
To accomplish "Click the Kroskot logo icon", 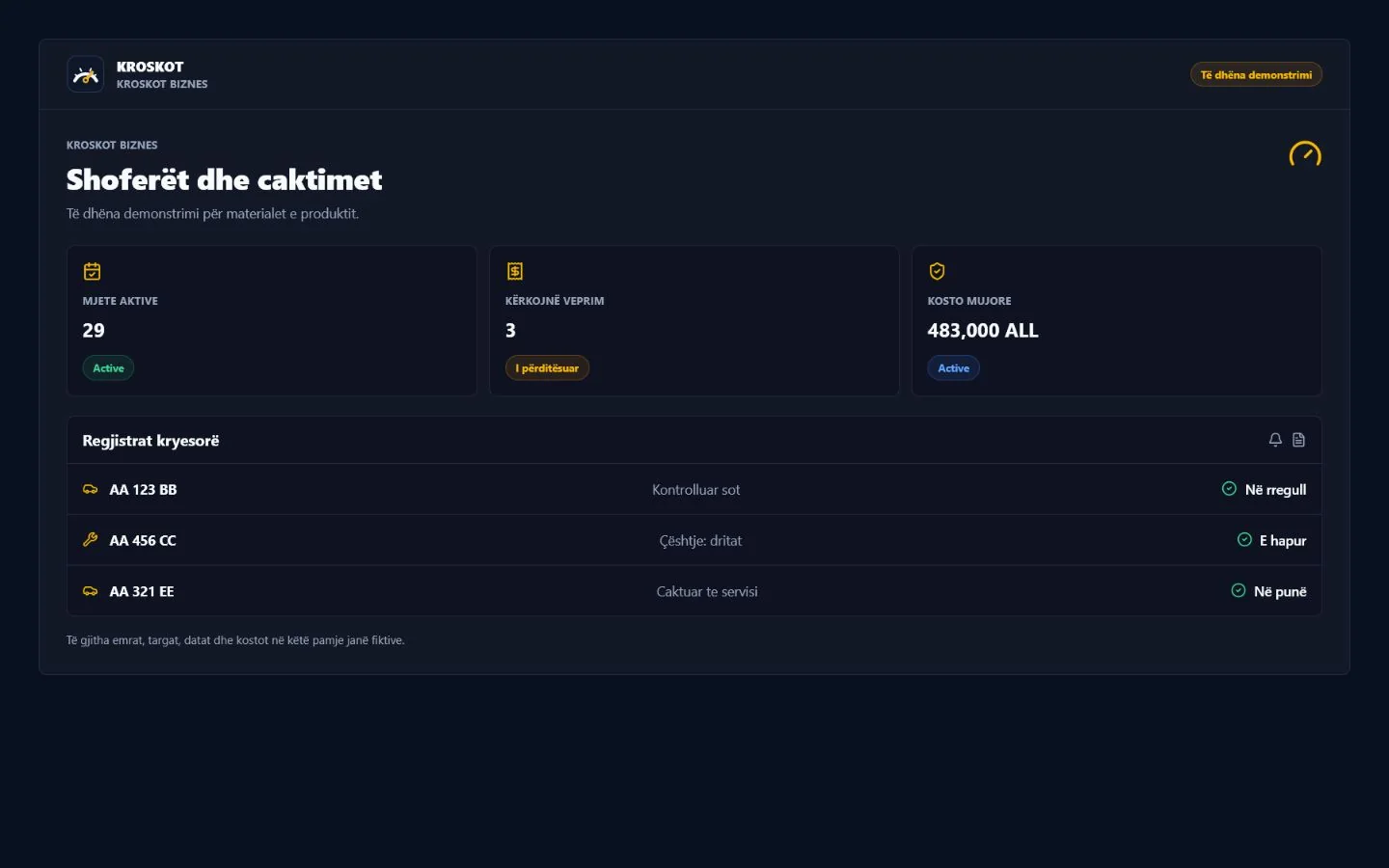I will 85,74.
